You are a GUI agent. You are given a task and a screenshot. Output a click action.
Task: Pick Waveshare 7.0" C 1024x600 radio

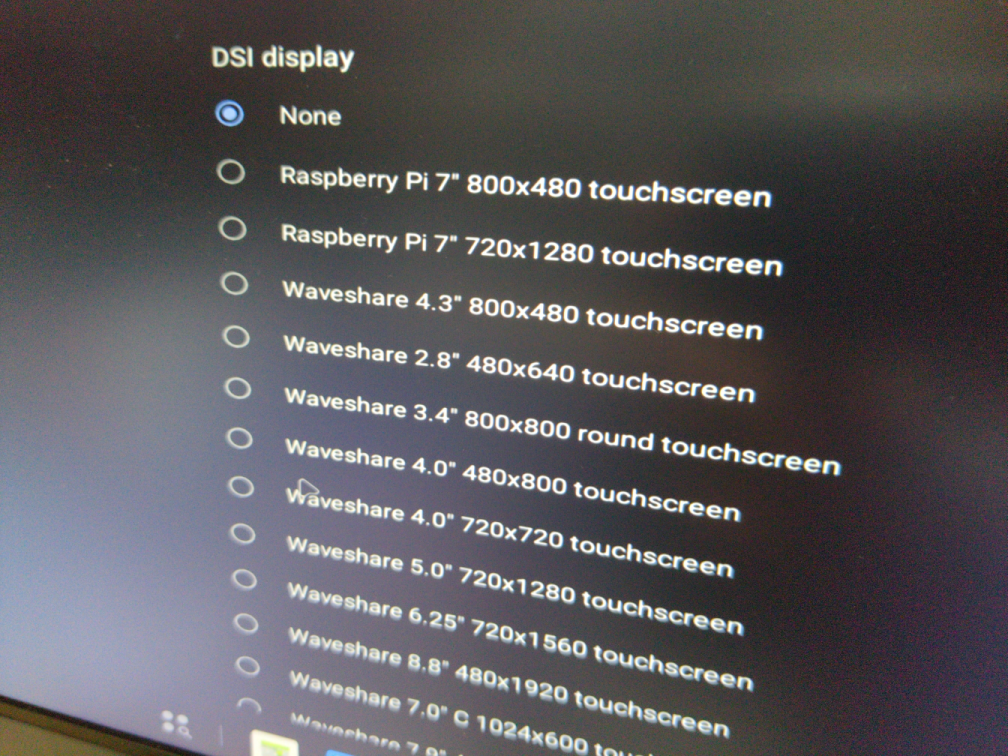[247, 665]
